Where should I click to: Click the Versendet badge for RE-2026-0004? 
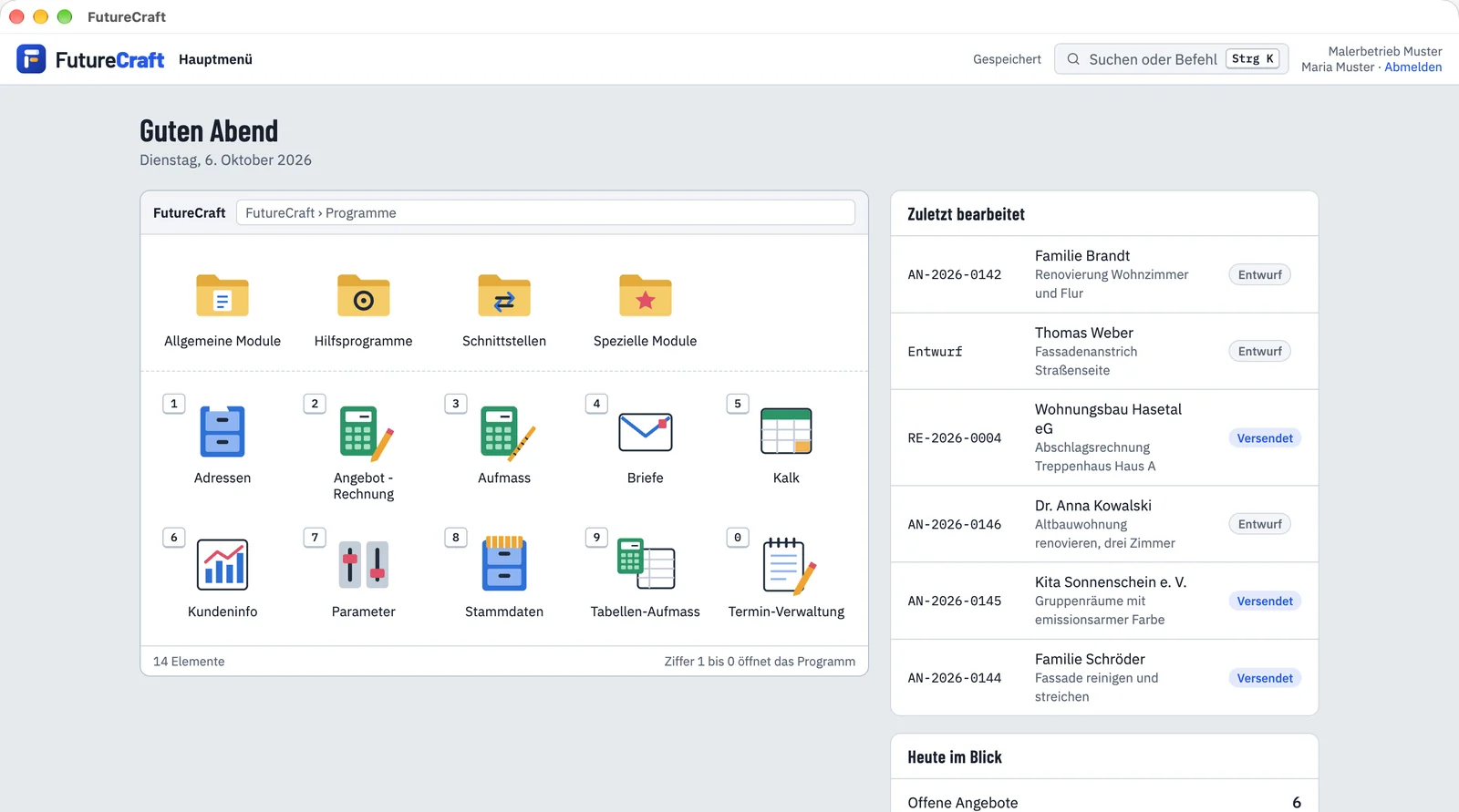(1265, 438)
